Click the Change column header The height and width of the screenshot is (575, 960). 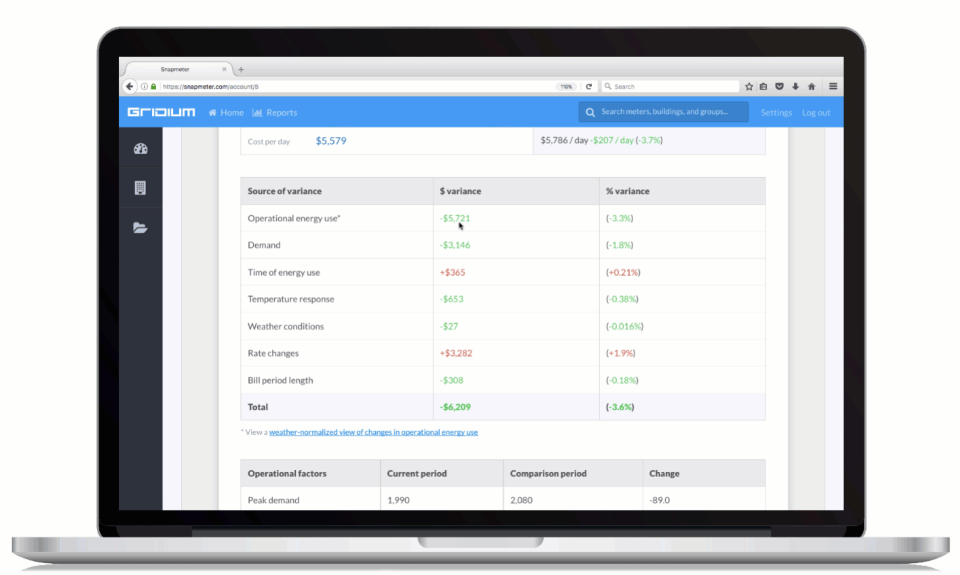point(664,473)
